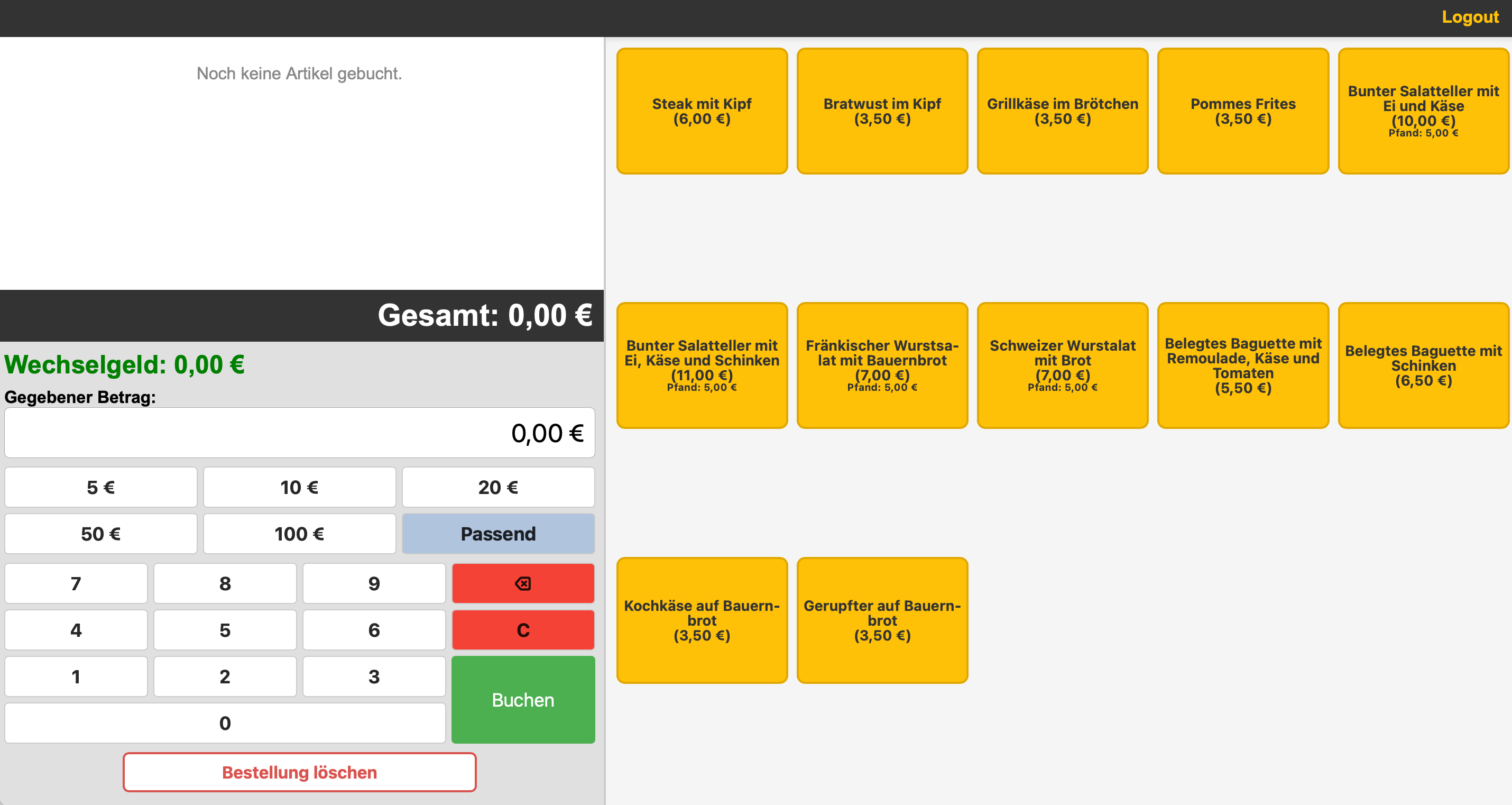Add Steak mit Kipf to order

tap(702, 111)
